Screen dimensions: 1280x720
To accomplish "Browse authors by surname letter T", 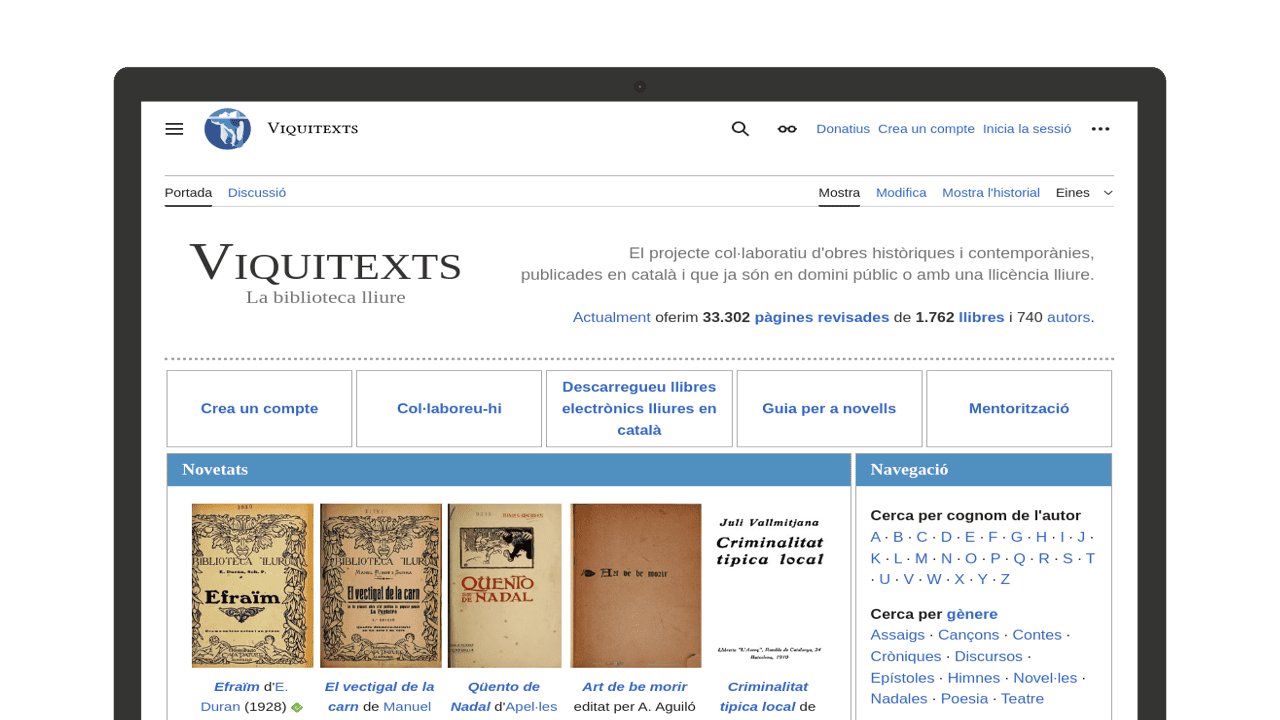I will [1090, 558].
